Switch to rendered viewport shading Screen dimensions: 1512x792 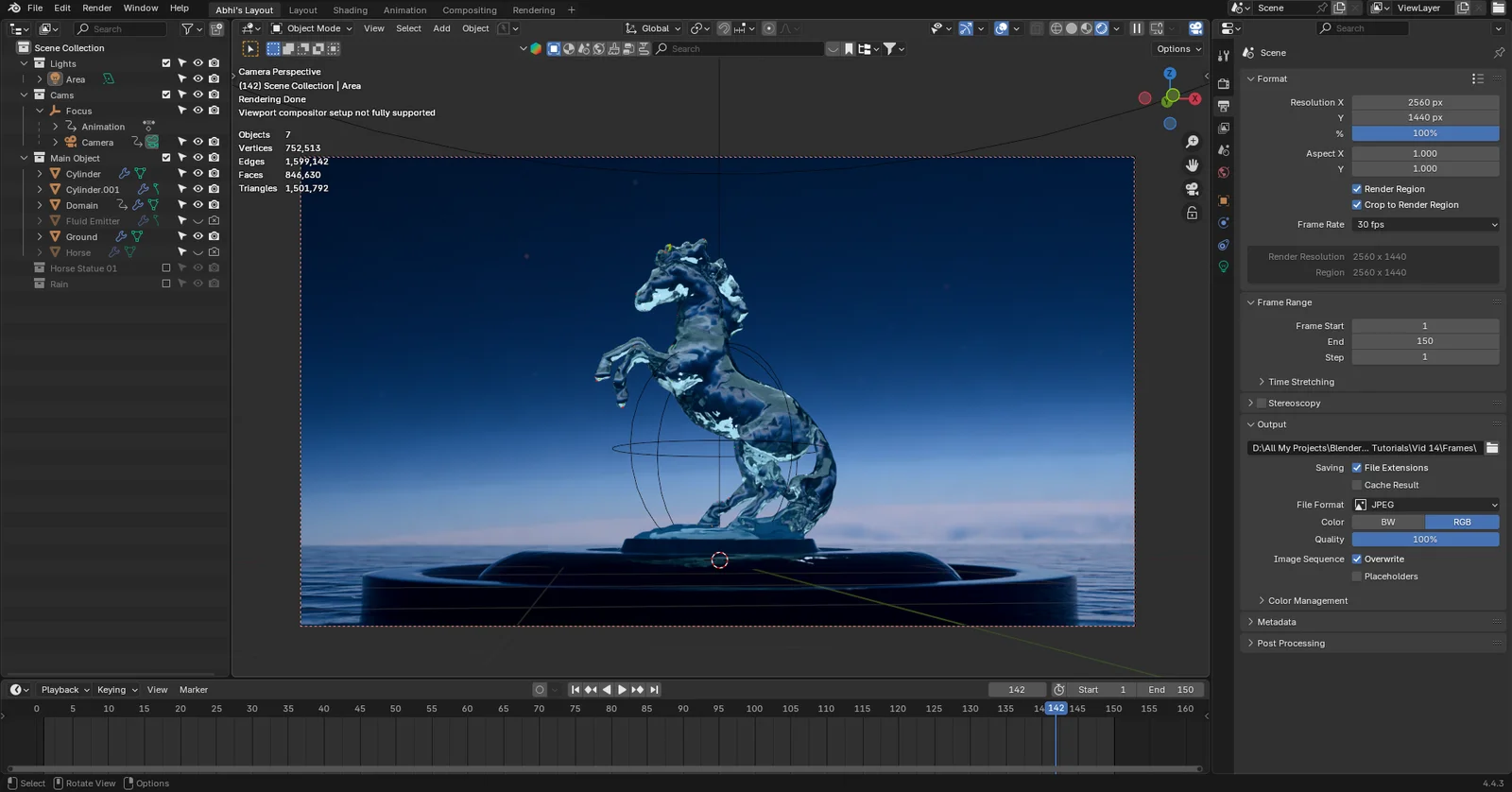click(1102, 28)
